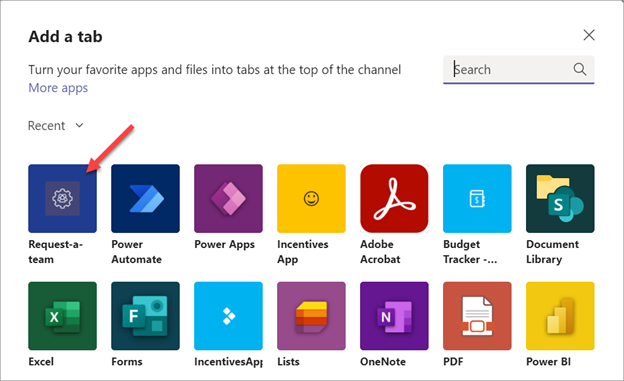Add a Lists tab

pyautogui.click(x=311, y=316)
